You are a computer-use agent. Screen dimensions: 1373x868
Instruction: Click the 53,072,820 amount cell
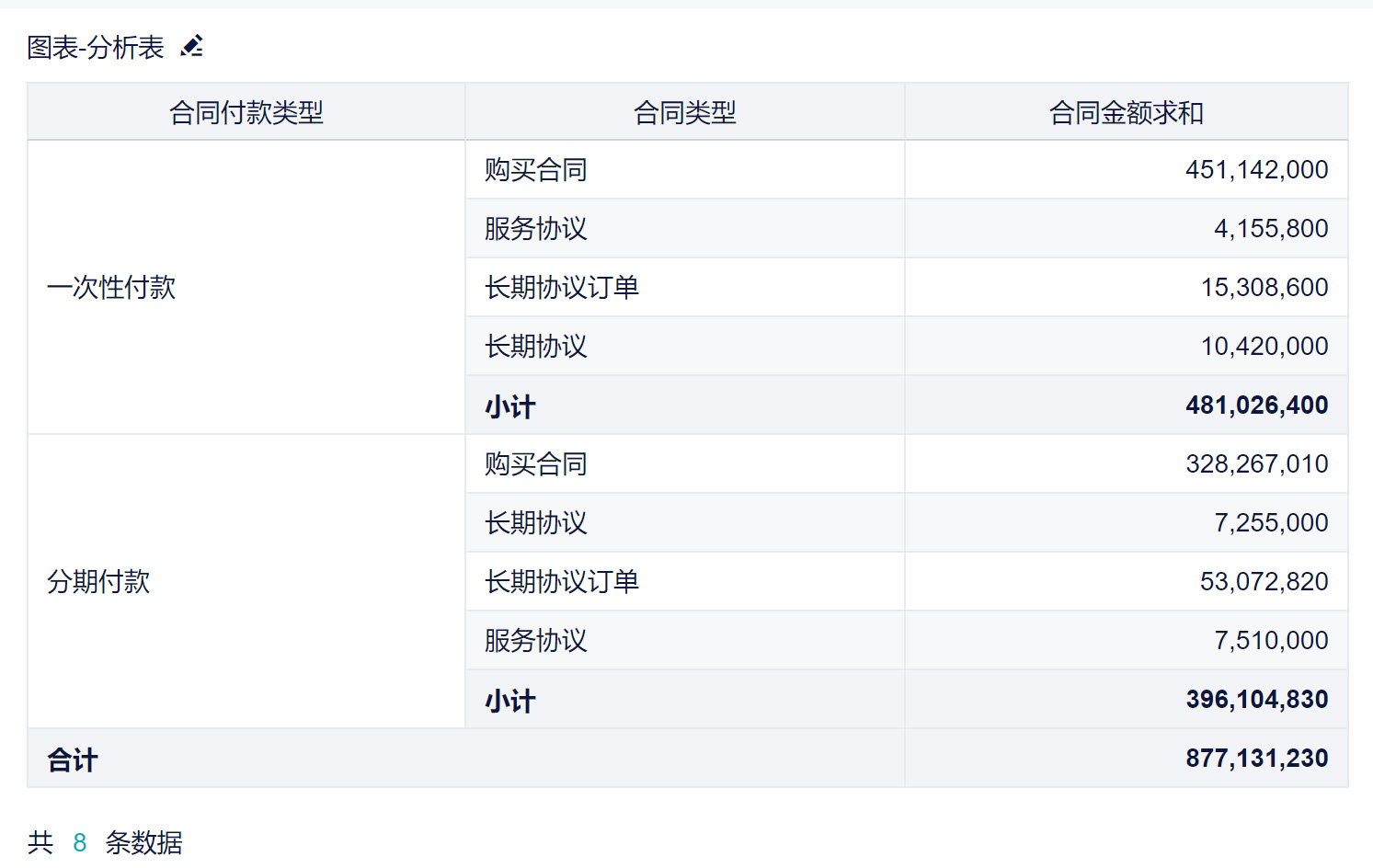click(1264, 582)
